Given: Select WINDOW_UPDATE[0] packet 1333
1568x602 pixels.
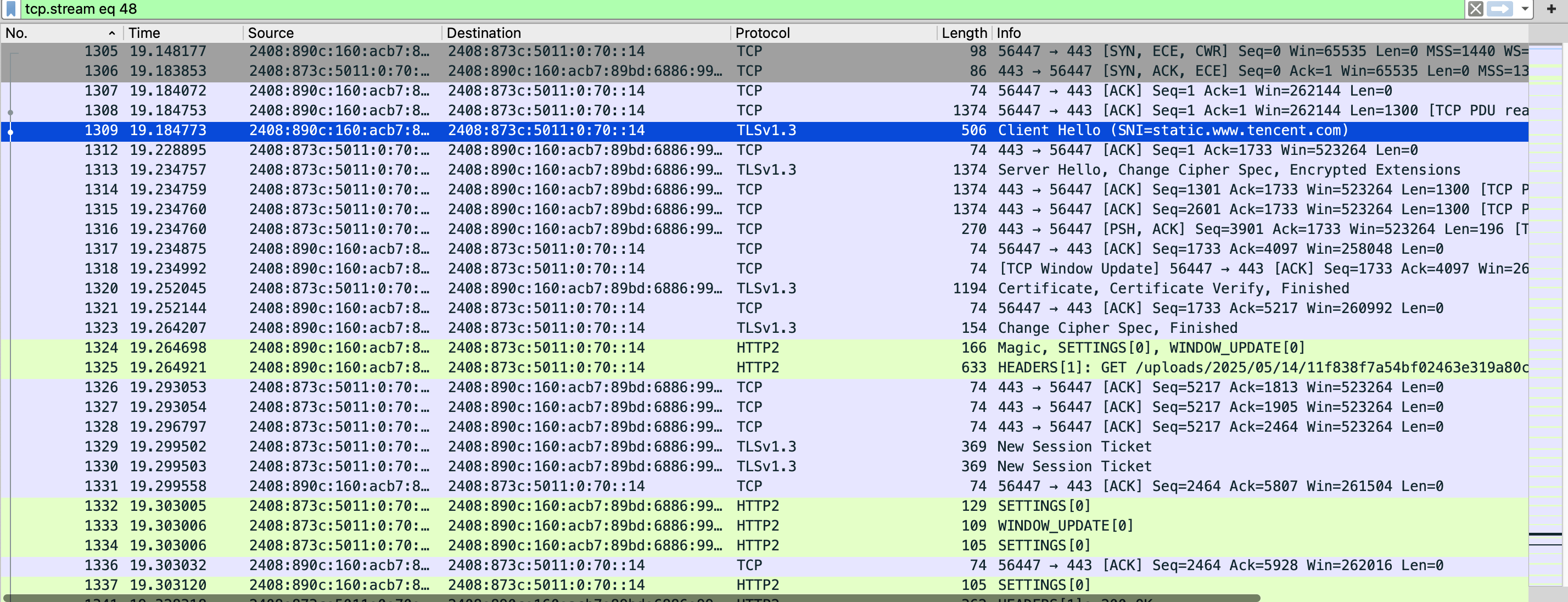Looking at the screenshot, I should click(x=765, y=527).
